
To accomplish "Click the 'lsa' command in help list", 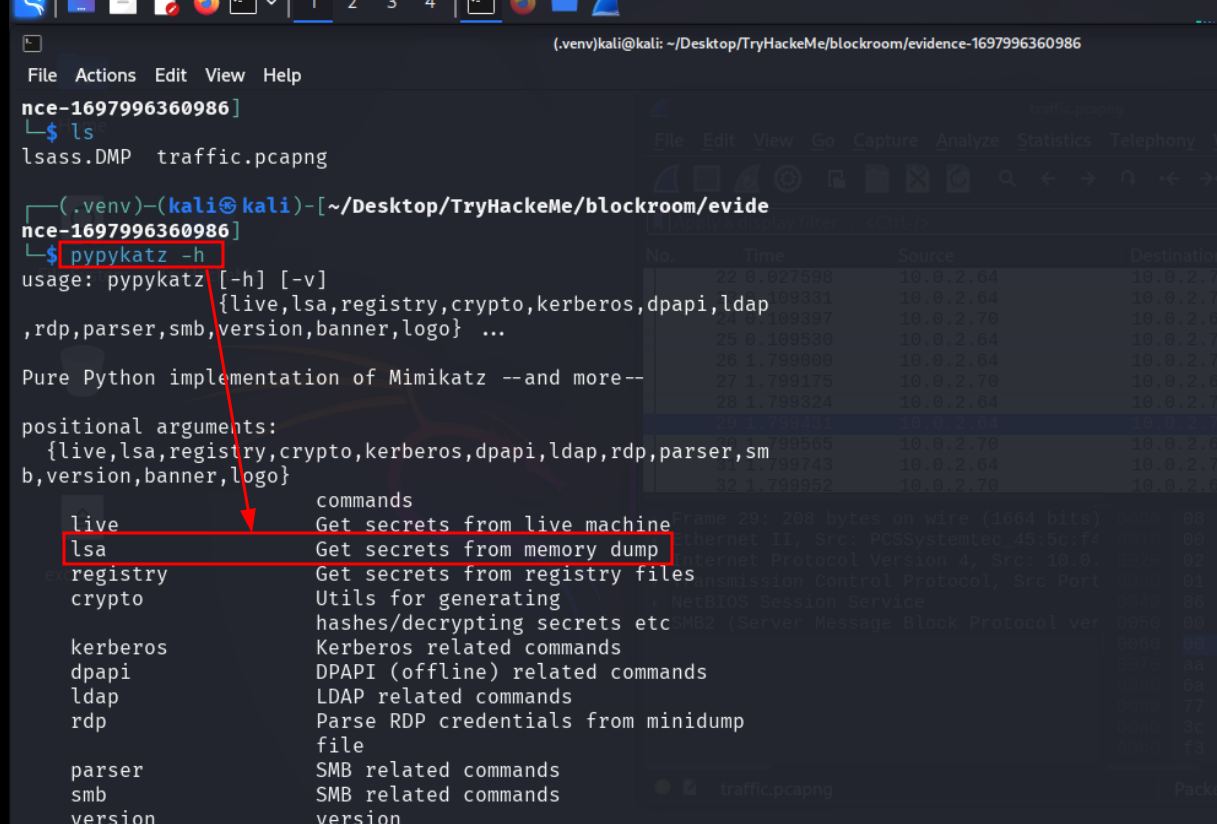I will point(88,549).
